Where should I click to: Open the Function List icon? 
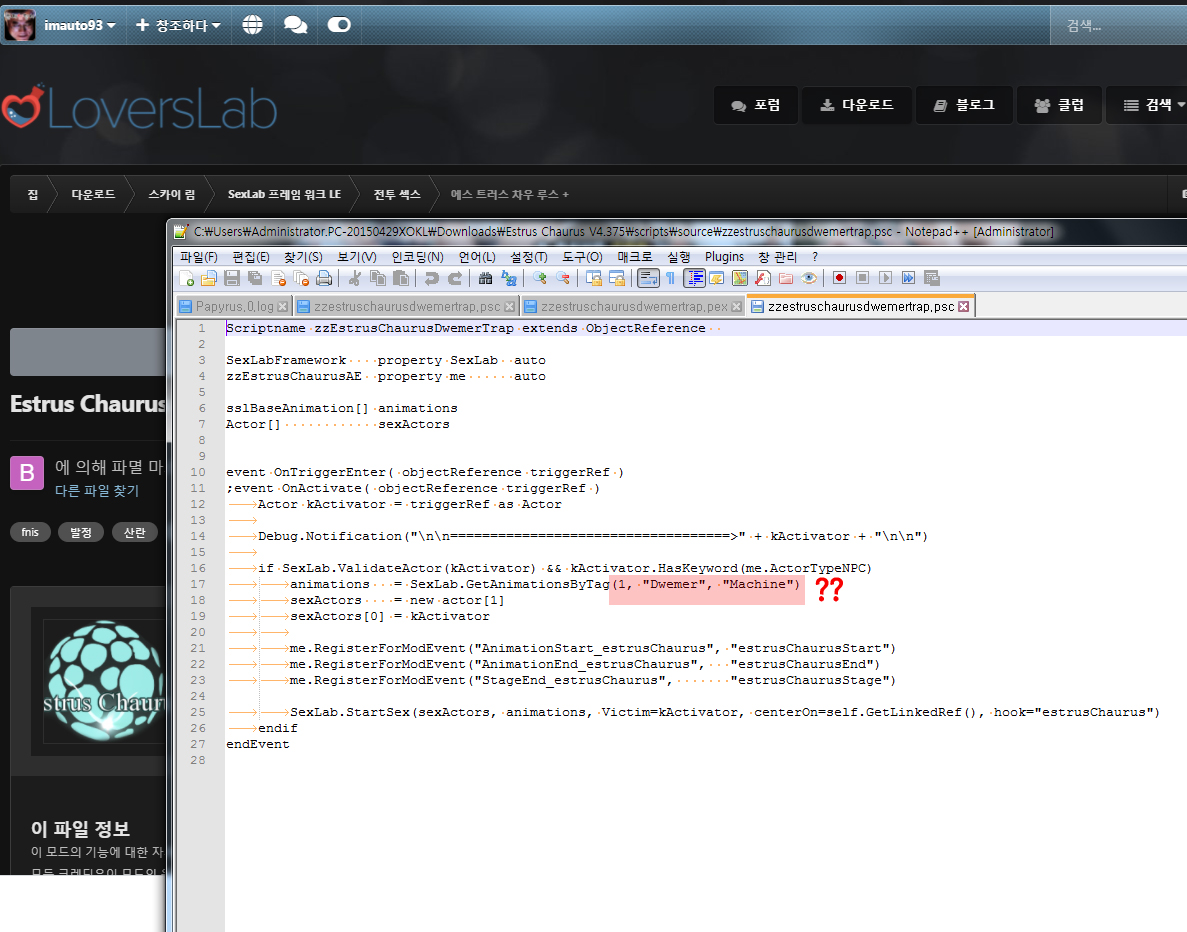coord(762,279)
